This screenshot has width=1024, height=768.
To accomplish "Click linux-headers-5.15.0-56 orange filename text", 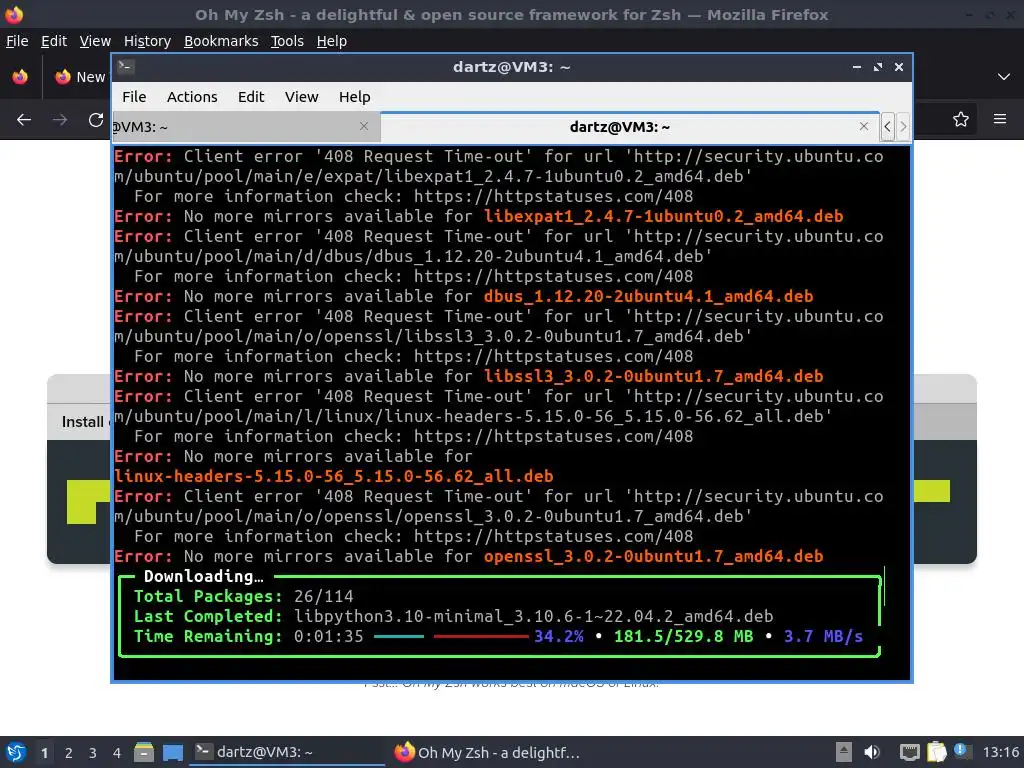I will [x=334, y=476].
